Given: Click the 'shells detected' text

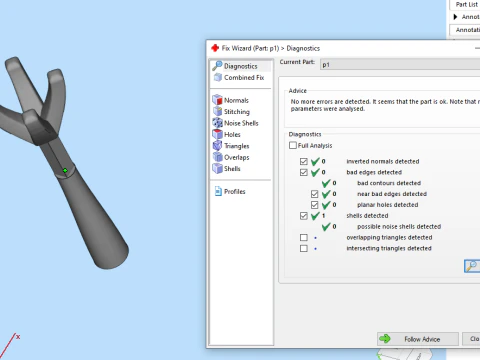Looking at the screenshot, I should pos(367,216).
